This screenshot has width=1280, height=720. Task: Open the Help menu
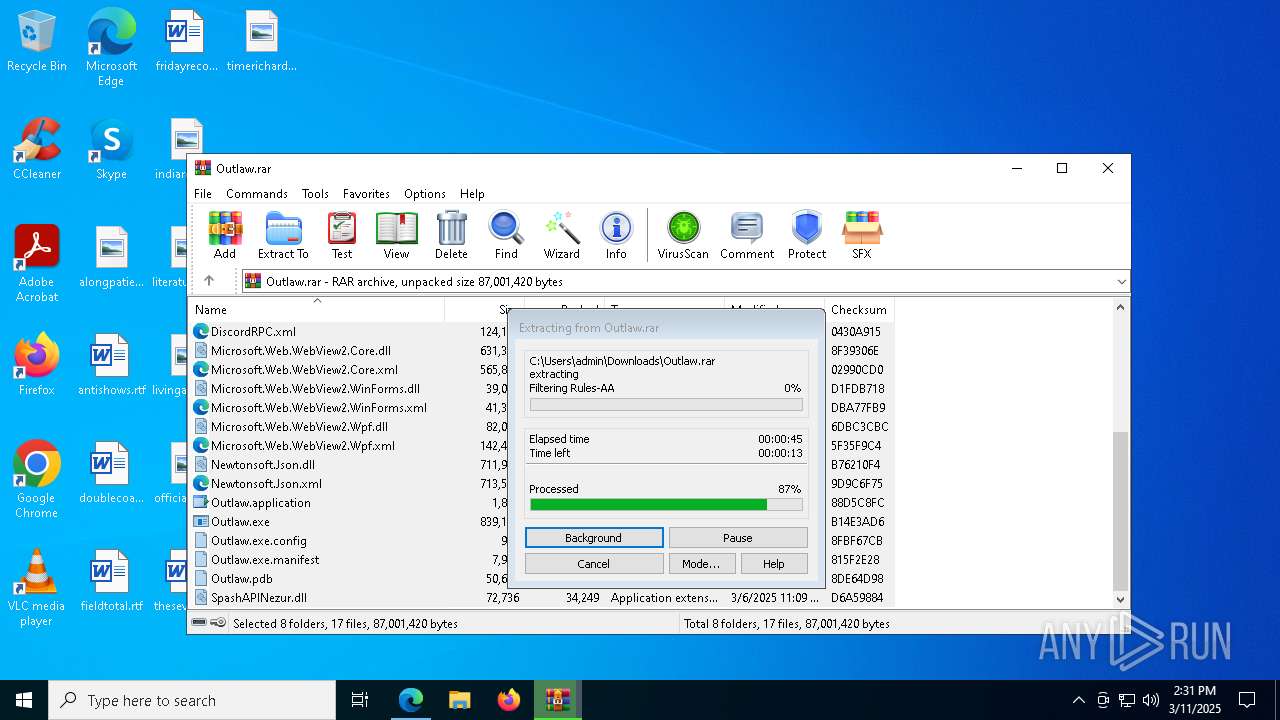[472, 194]
